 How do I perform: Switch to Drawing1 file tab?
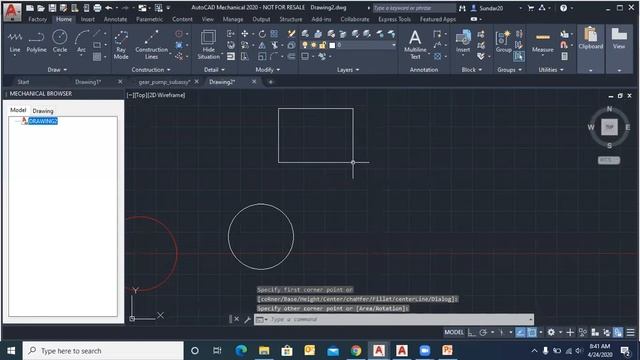(88, 82)
